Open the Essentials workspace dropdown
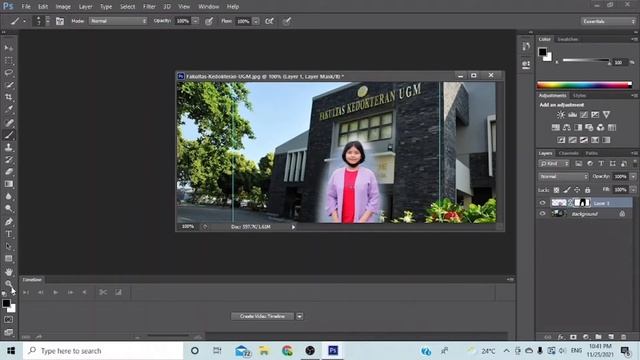This screenshot has width=640, height=360. pyautogui.click(x=608, y=21)
